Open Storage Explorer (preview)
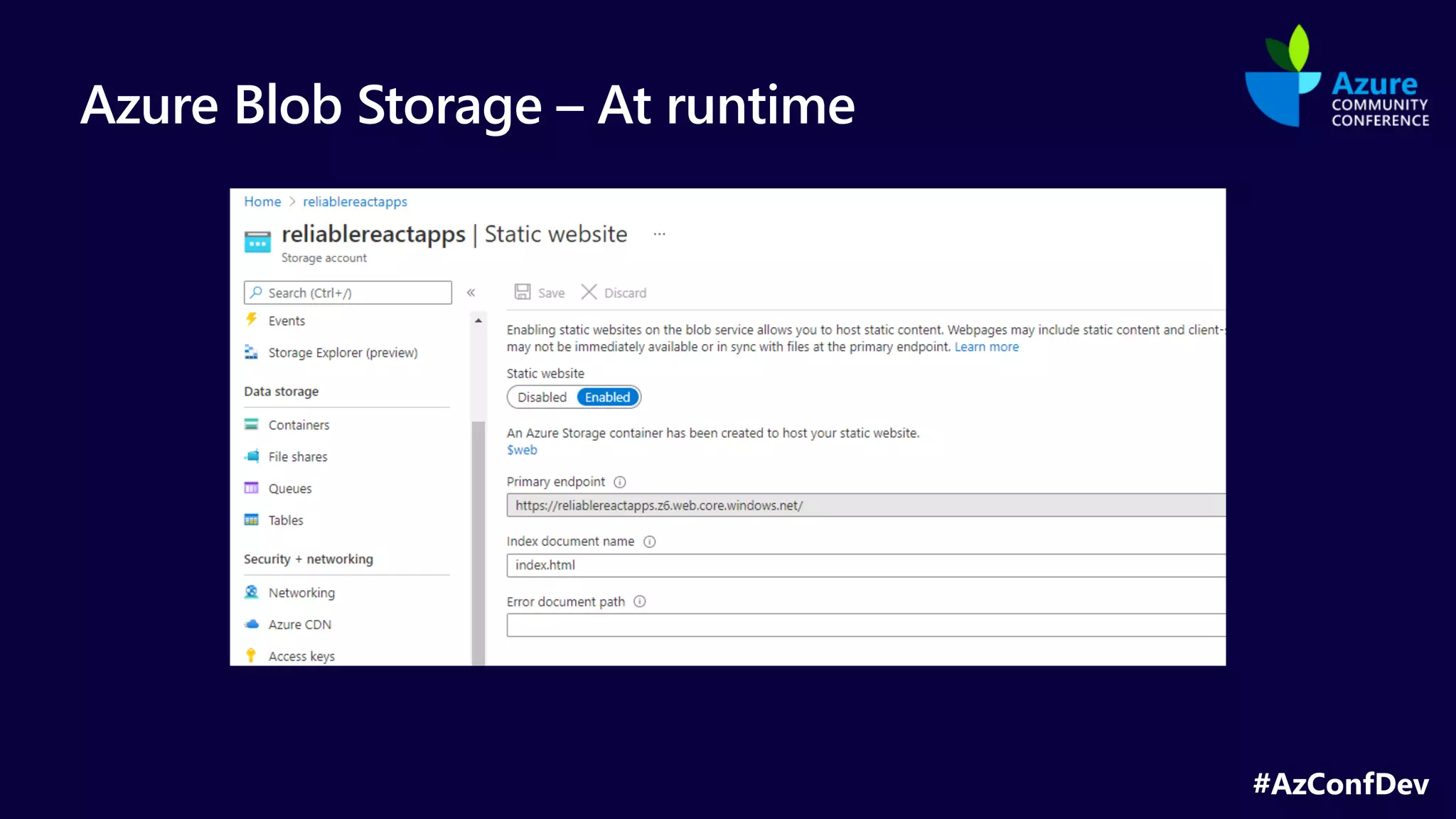Screen dimensions: 1456x819 (343, 353)
